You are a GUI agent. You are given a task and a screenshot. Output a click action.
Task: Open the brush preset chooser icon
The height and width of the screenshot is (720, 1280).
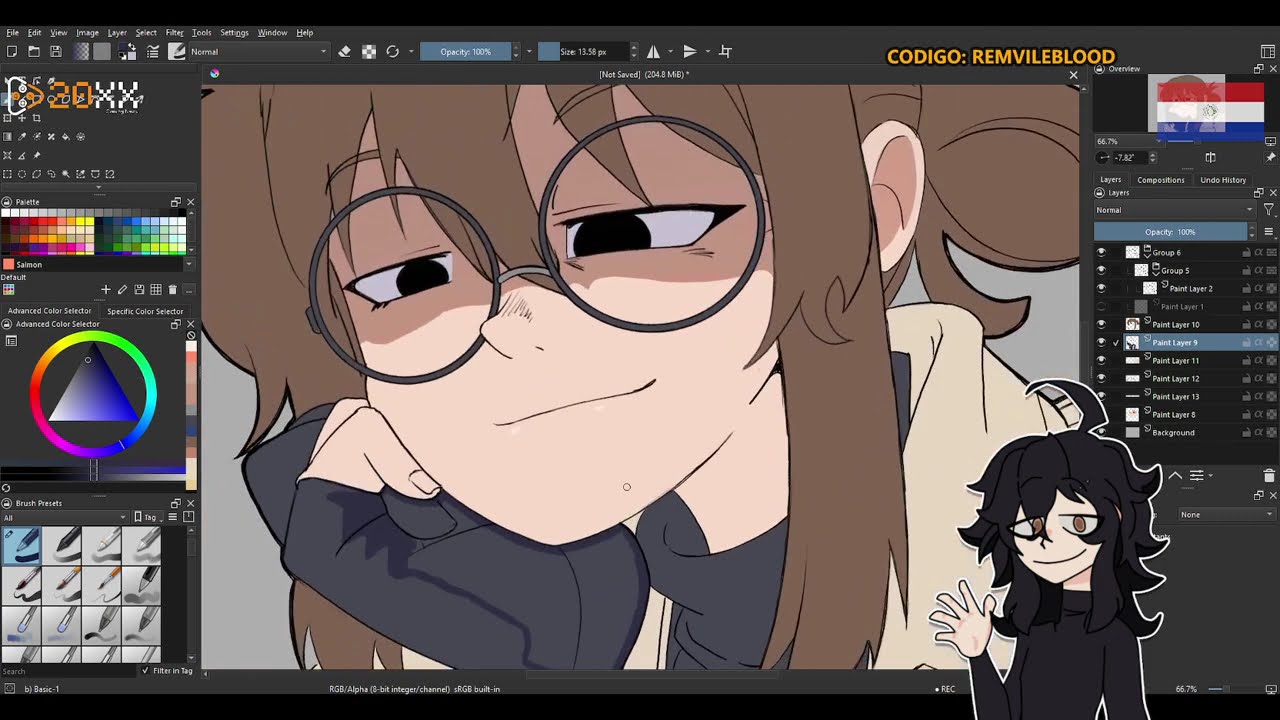point(177,52)
